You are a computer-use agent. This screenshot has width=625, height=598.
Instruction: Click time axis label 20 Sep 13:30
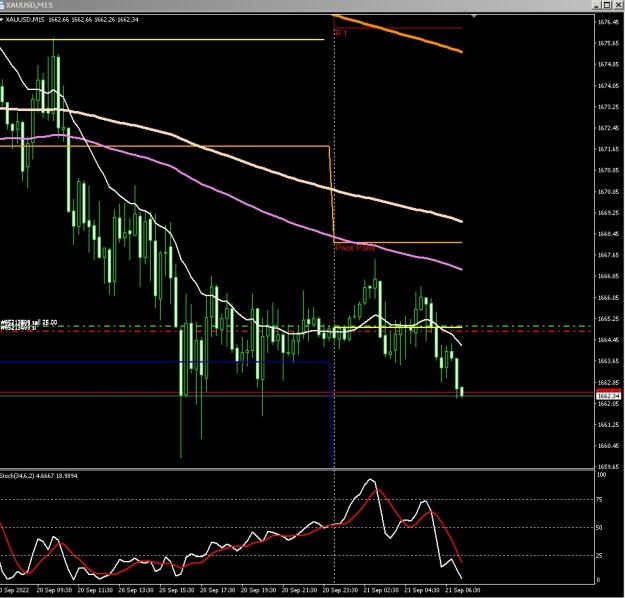(x=136, y=590)
